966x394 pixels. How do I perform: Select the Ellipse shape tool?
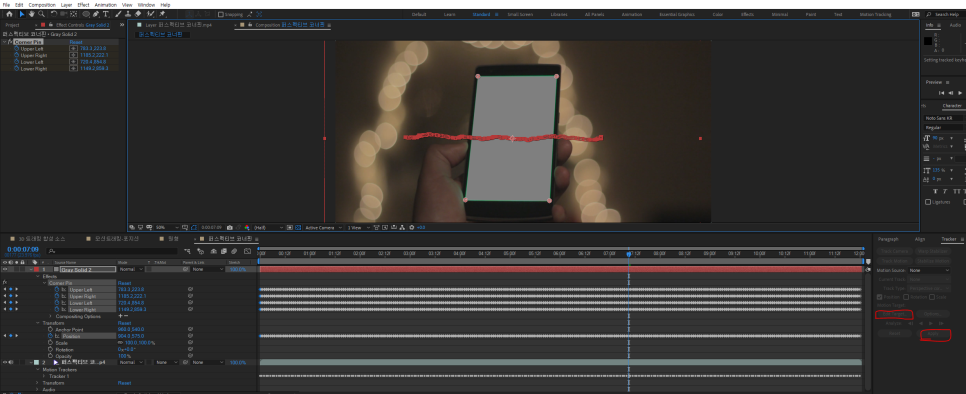tap(86, 14)
